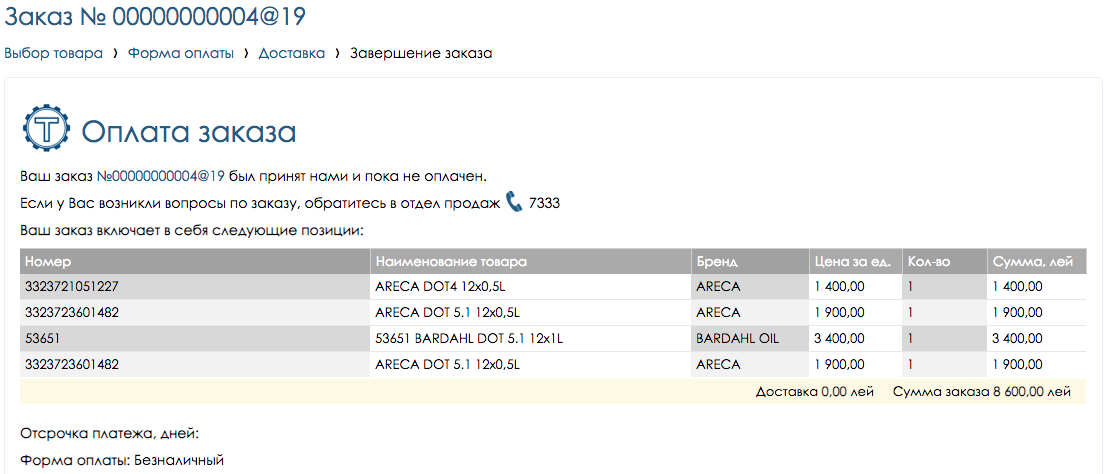The height and width of the screenshot is (474, 1106).
Task: Go to the Форма оплаты breadcrumb step
Action: (181, 53)
